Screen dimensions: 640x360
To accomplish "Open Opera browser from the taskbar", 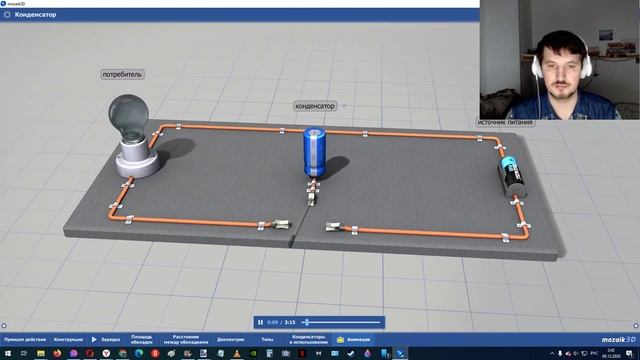I will (x=90, y=353).
